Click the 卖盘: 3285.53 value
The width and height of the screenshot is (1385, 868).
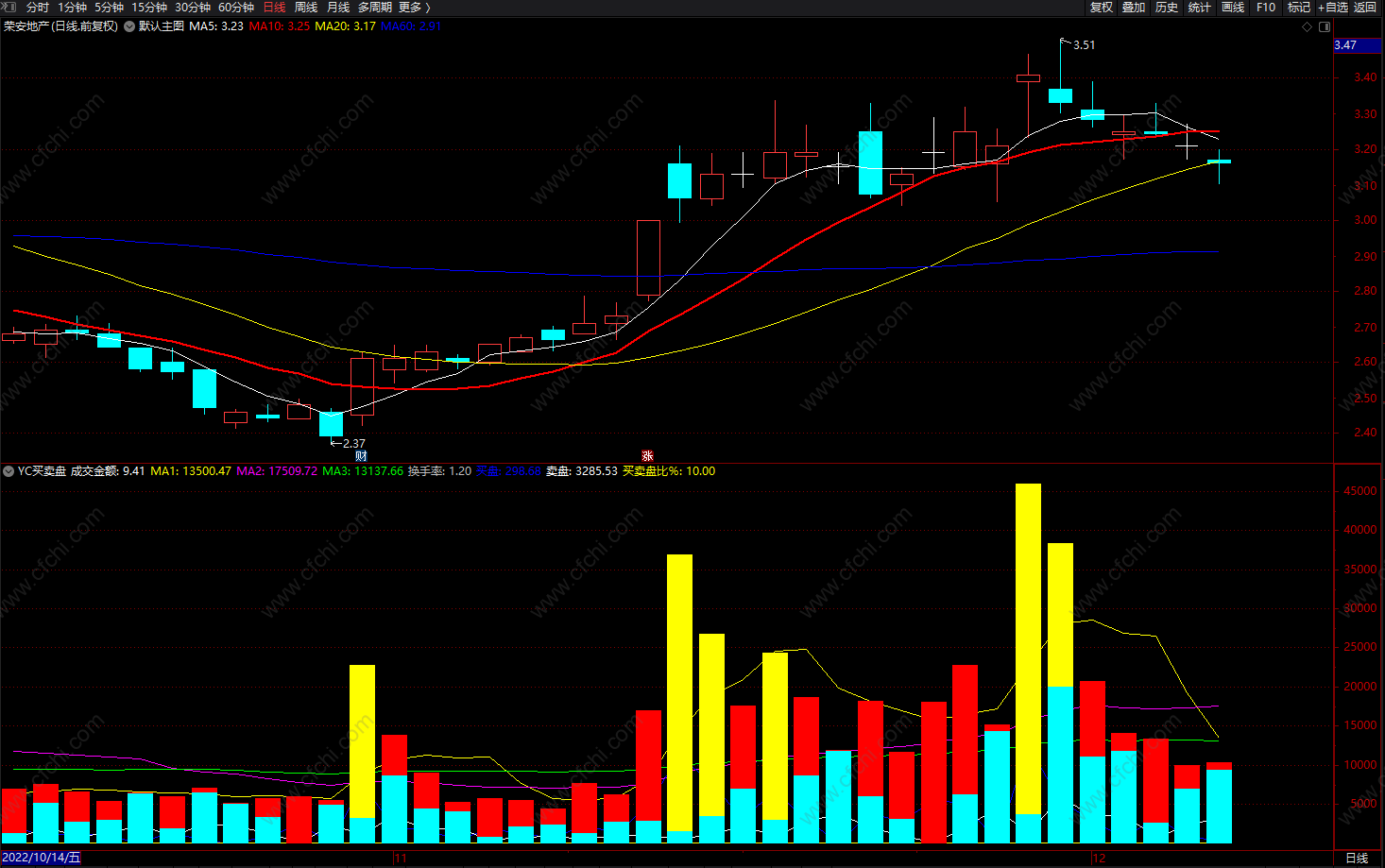click(581, 471)
